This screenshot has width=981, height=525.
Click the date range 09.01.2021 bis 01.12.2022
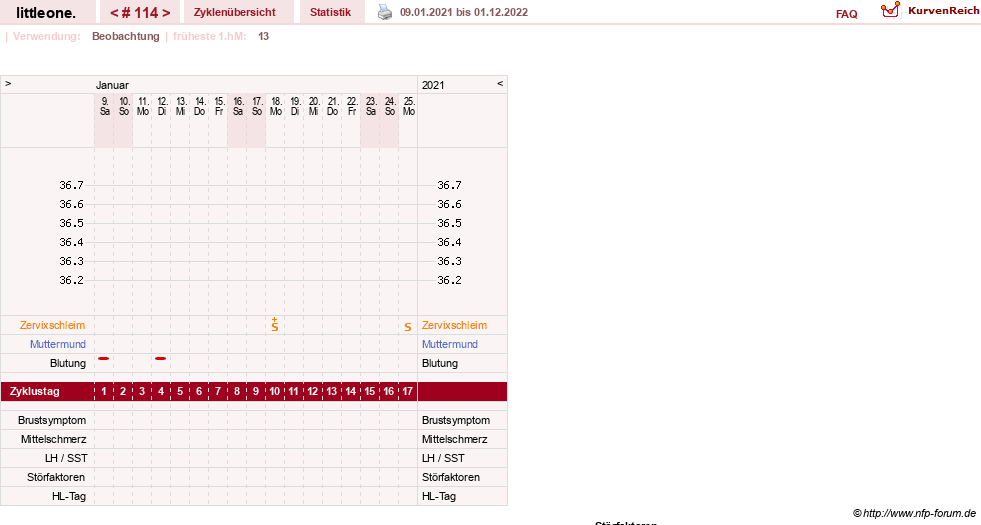[464, 12]
